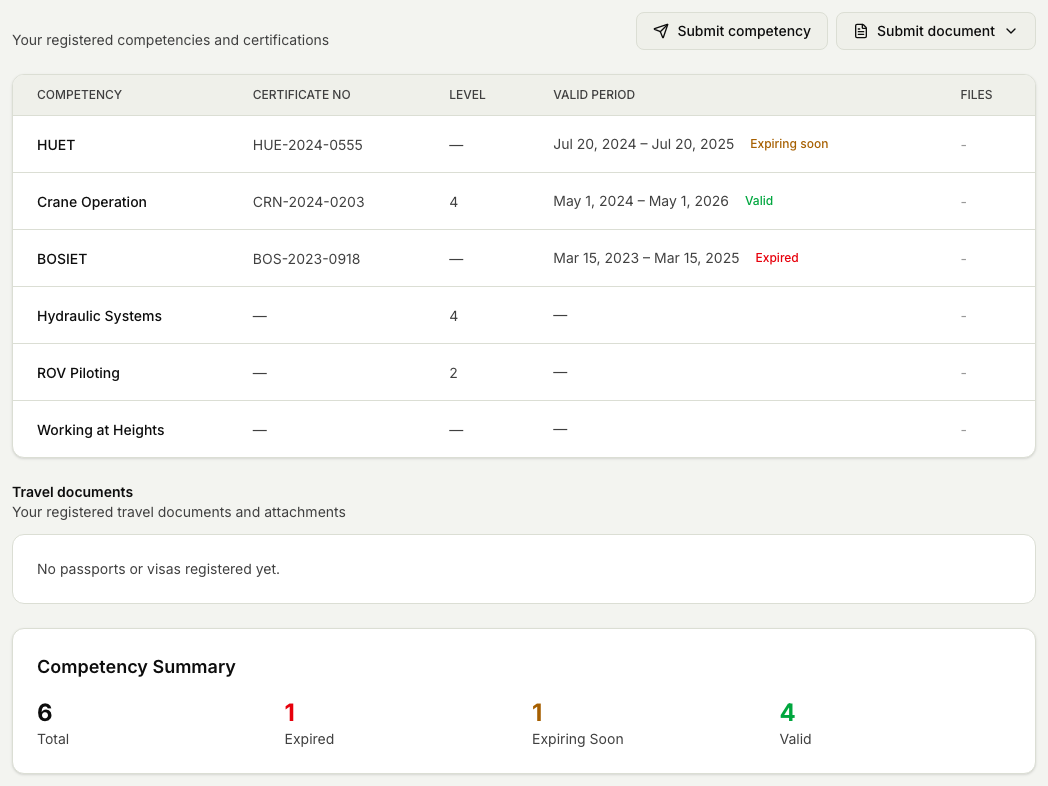Click the registered competencies subtitle text
1048x786 pixels.
pos(170,40)
